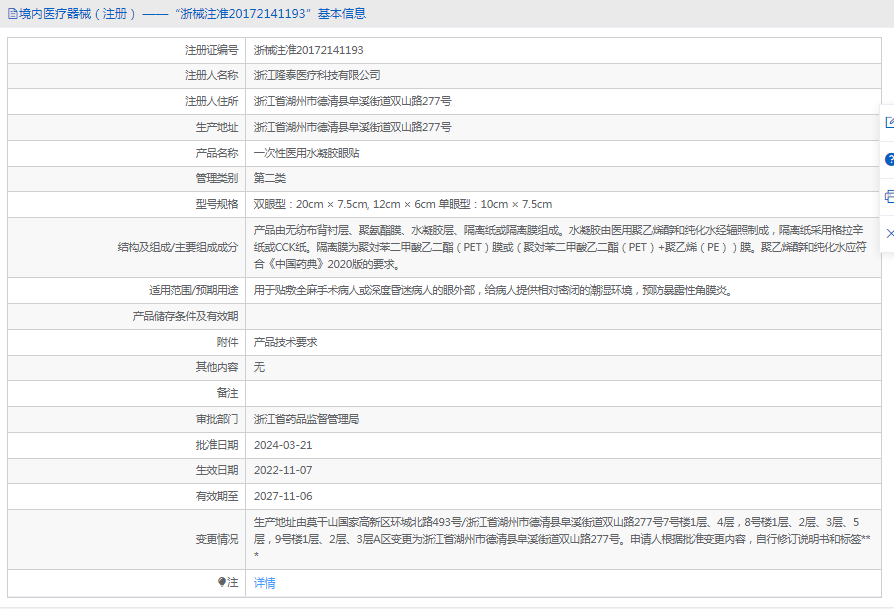The image size is (894, 609).
Task: Open the 详情 details link
Action: point(264,582)
